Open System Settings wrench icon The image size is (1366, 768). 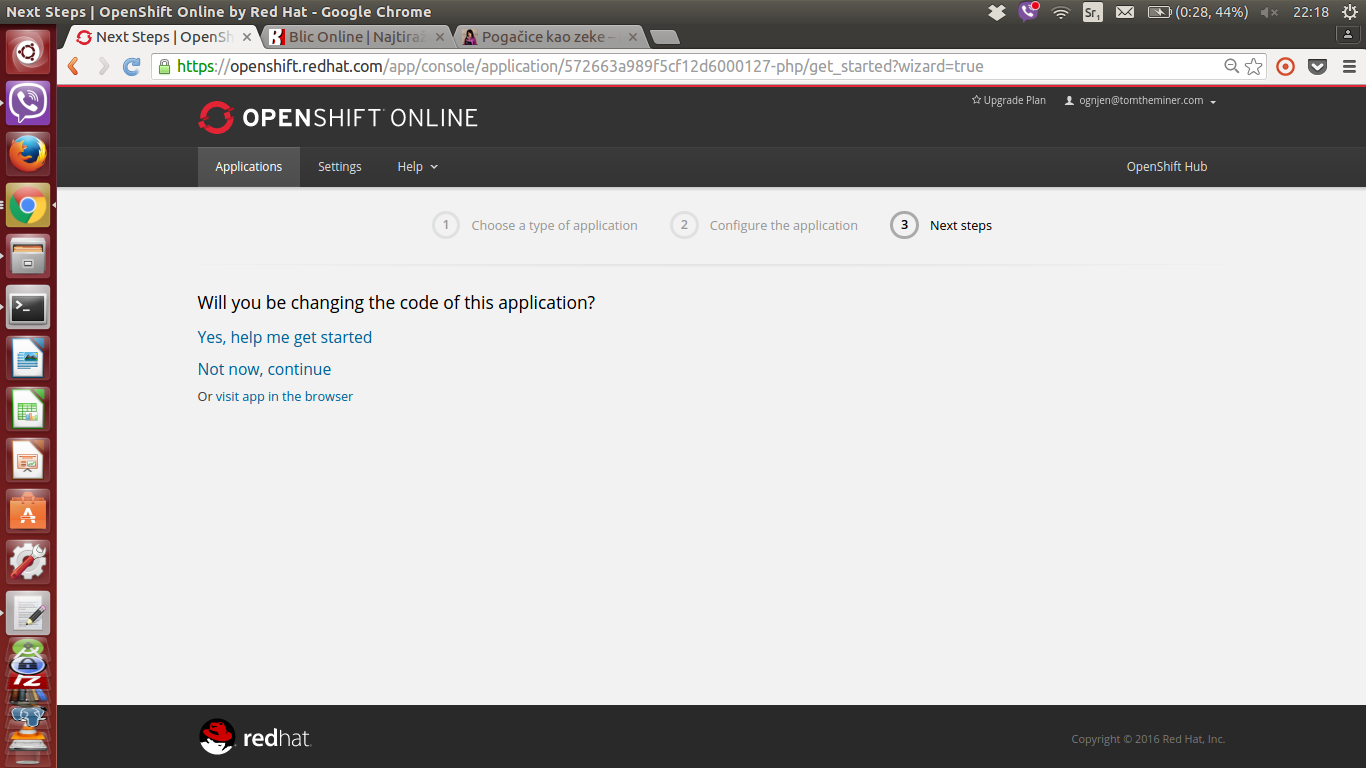coord(28,563)
